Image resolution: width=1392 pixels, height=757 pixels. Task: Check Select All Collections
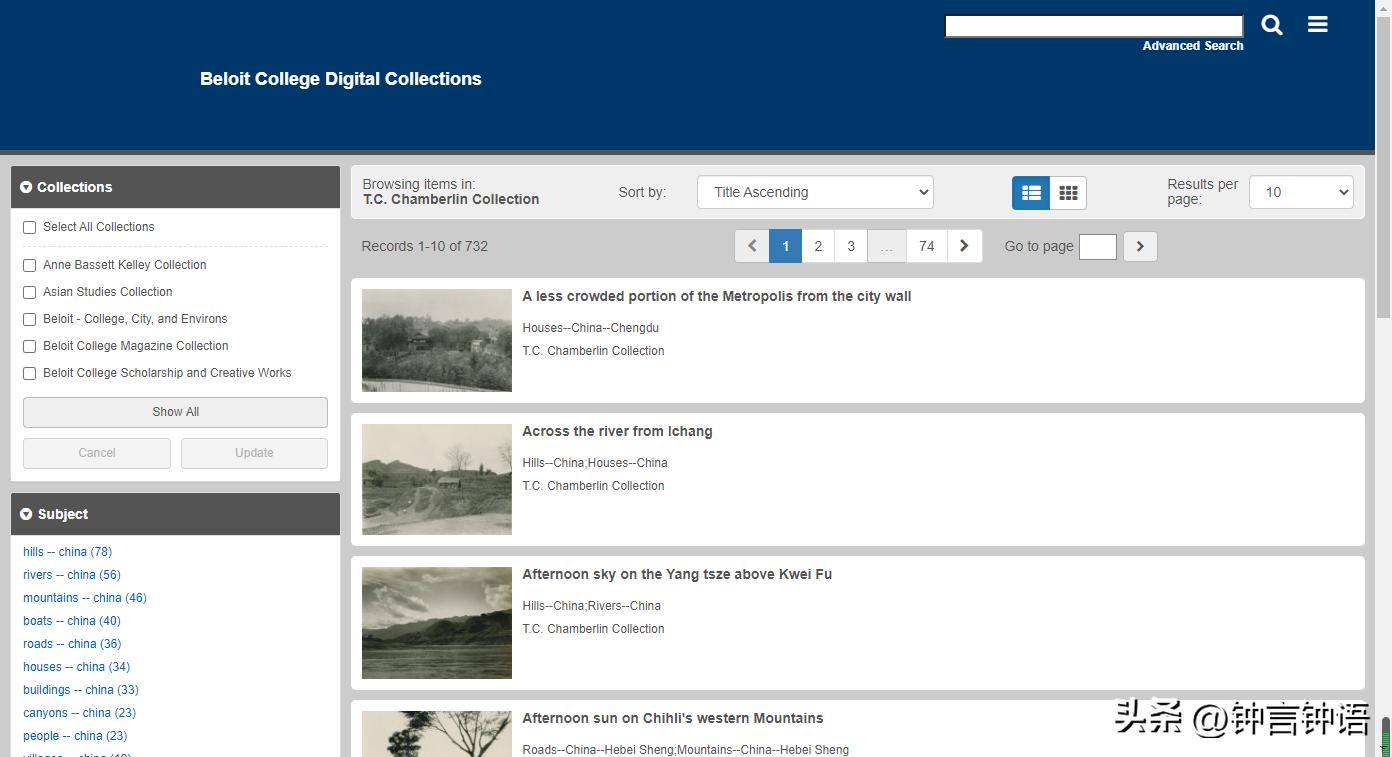click(x=30, y=228)
